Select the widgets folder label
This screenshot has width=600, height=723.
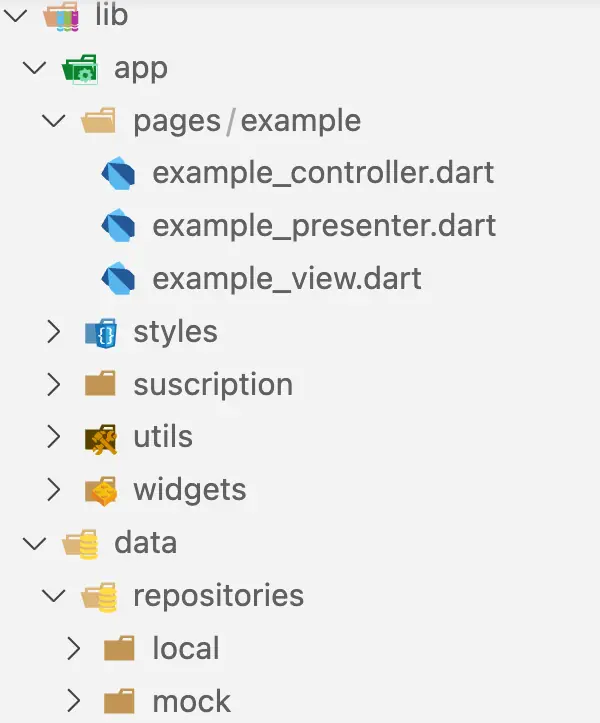point(189,490)
